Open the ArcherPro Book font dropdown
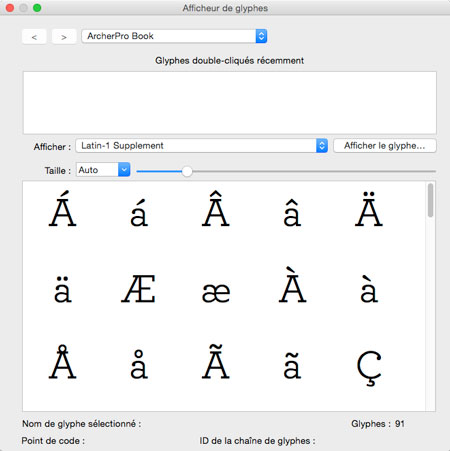 (x=174, y=36)
